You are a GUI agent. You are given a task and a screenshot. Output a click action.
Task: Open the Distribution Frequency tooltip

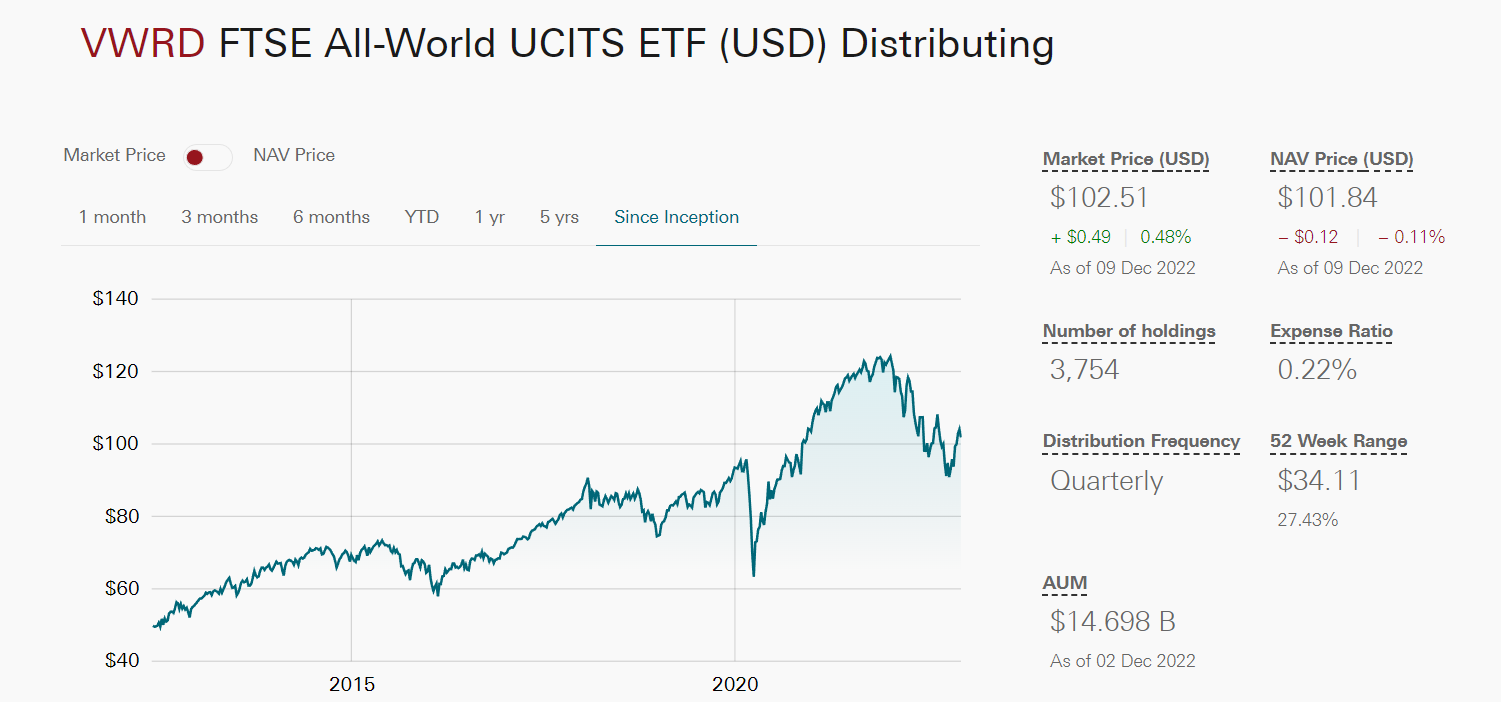[x=1141, y=441]
